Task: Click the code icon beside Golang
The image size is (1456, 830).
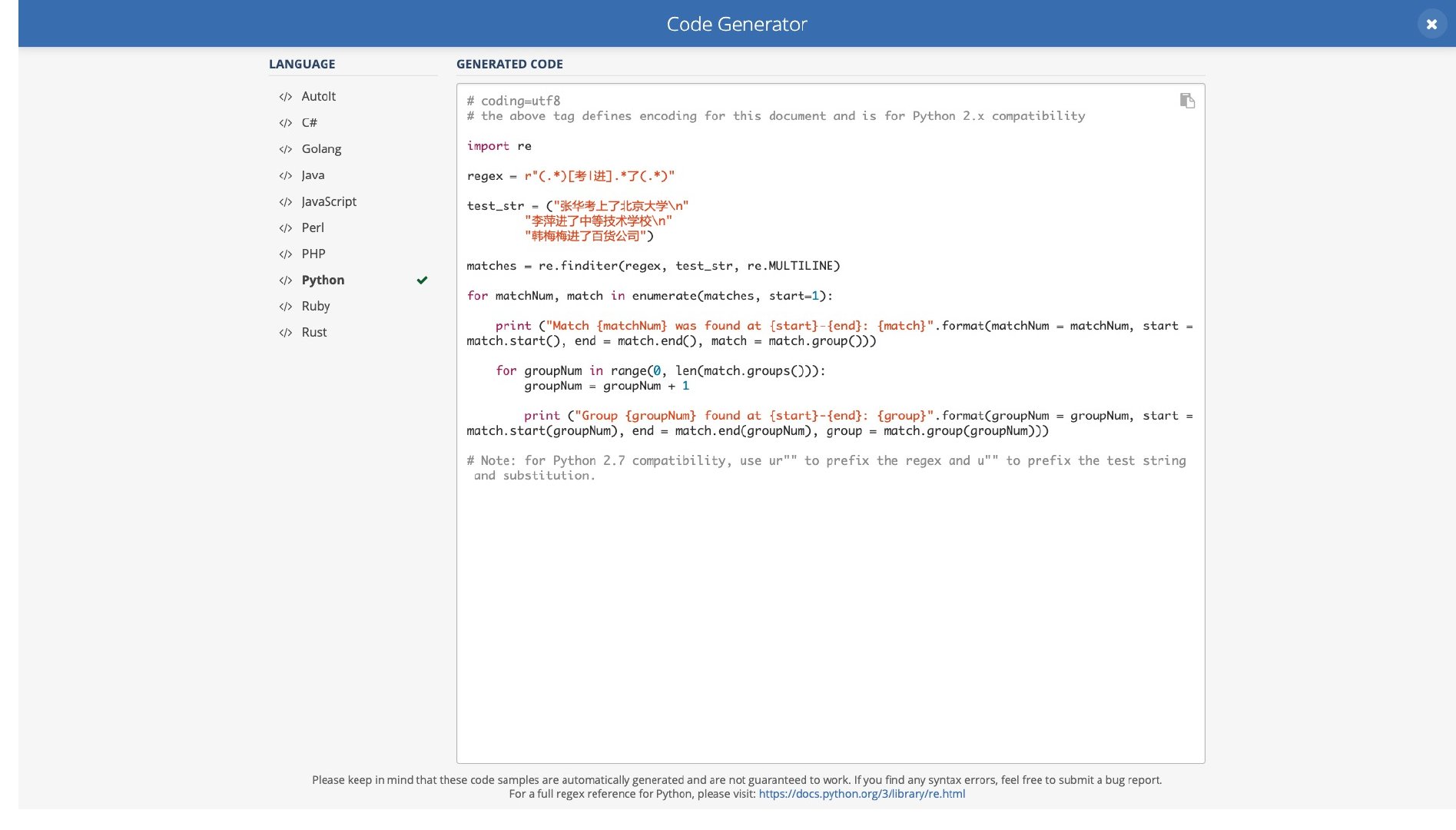Action: (286, 149)
